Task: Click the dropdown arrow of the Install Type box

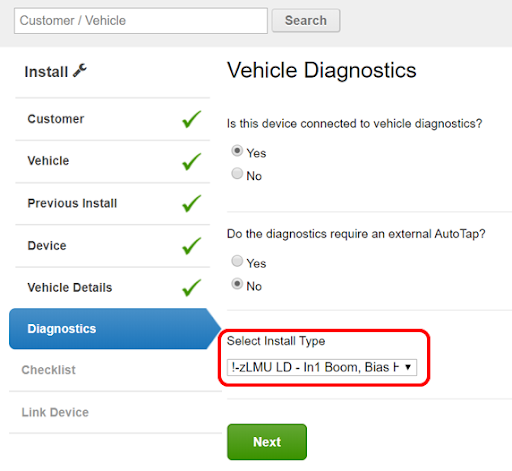Action: coord(408,367)
